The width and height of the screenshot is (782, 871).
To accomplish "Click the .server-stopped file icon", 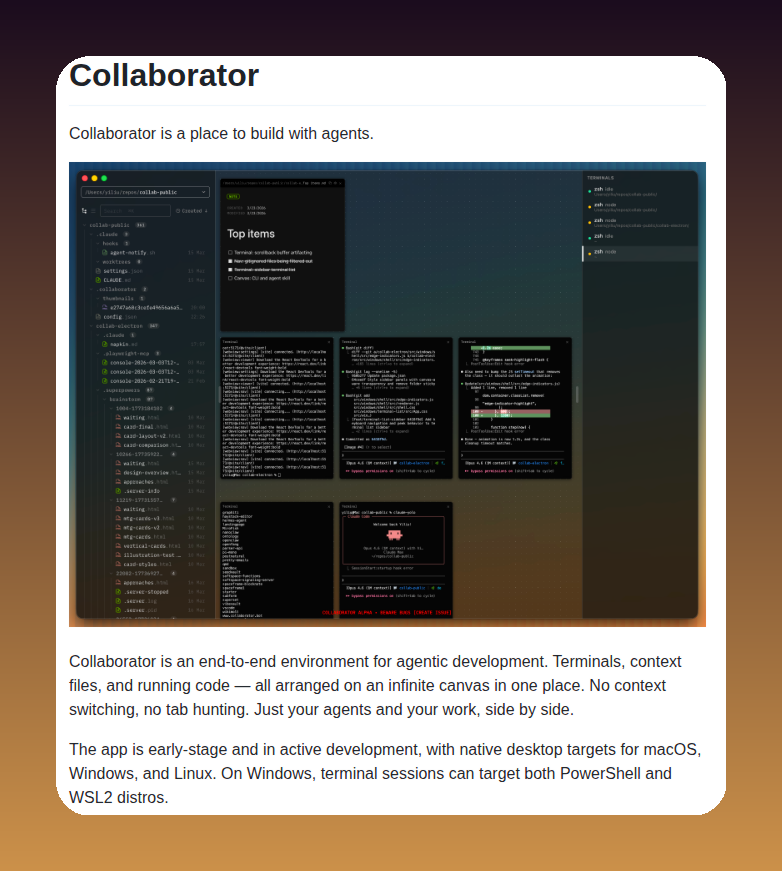I will click(118, 592).
